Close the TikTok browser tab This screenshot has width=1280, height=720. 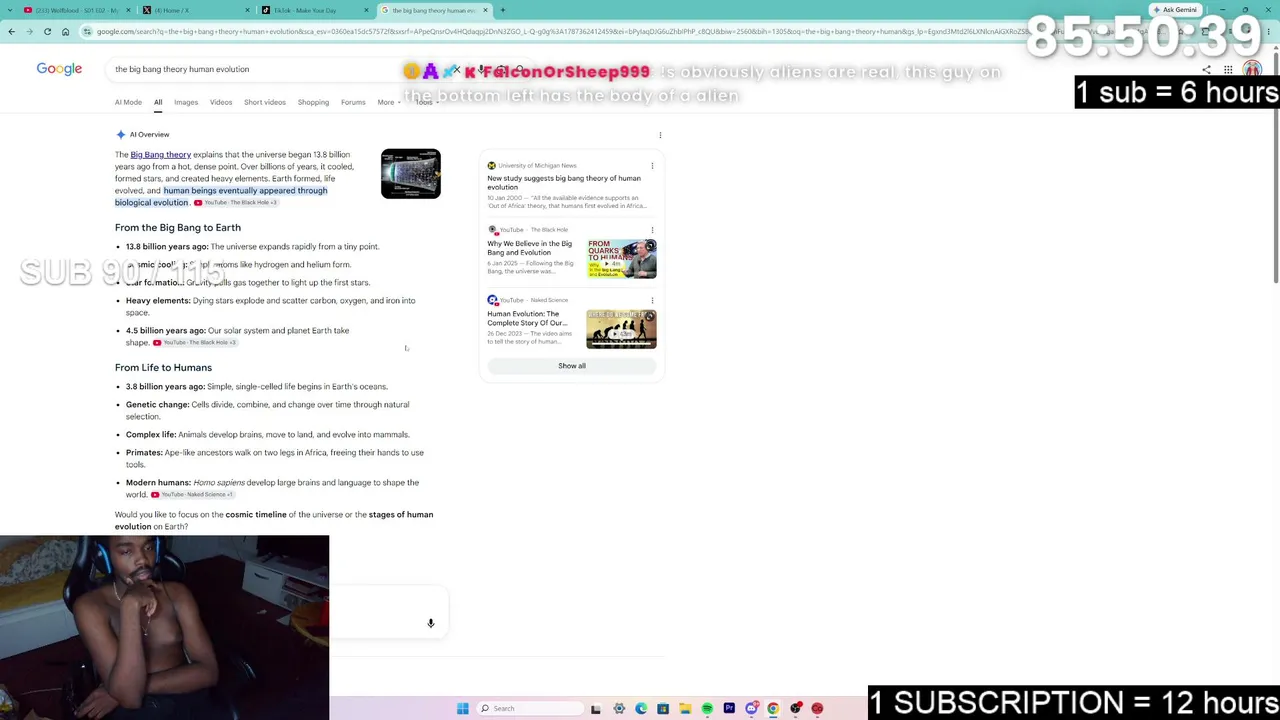pos(366,10)
